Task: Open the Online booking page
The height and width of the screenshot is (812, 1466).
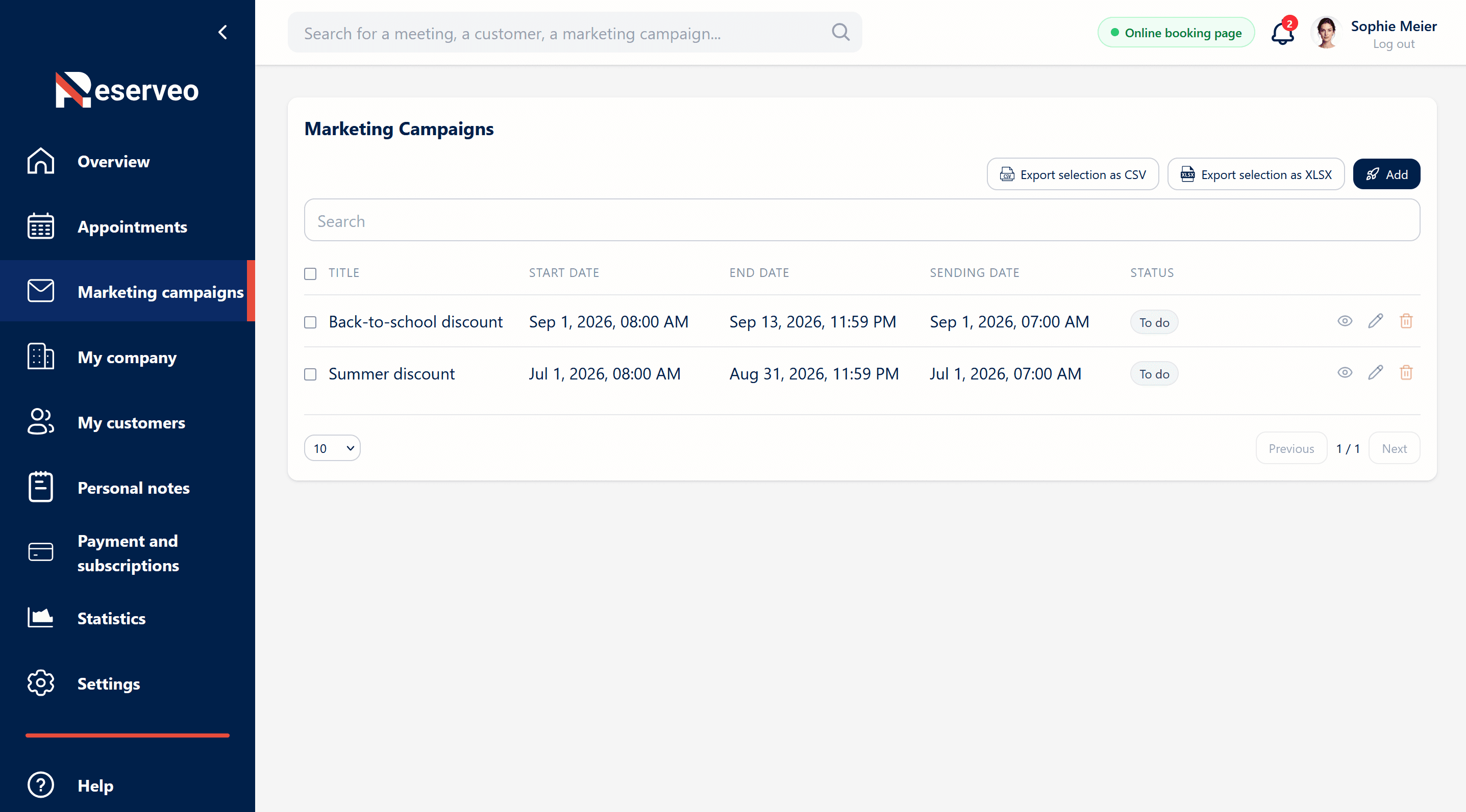Action: point(1176,33)
